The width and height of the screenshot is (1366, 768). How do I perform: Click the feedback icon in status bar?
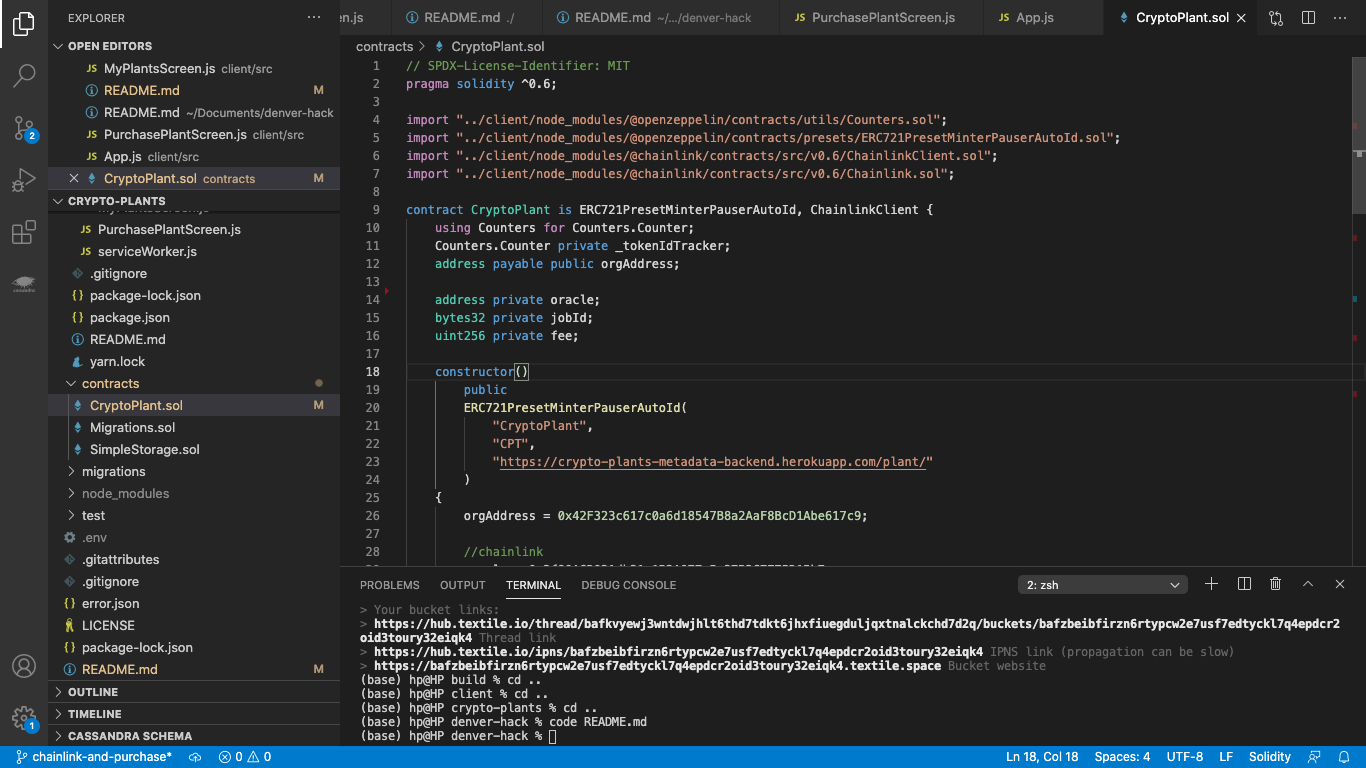coord(1315,757)
